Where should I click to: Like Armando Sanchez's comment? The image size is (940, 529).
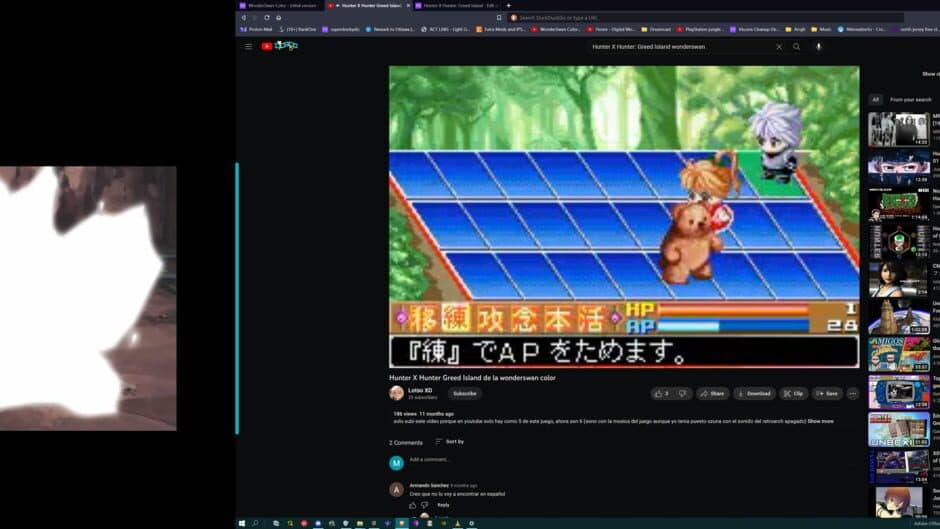[412, 505]
